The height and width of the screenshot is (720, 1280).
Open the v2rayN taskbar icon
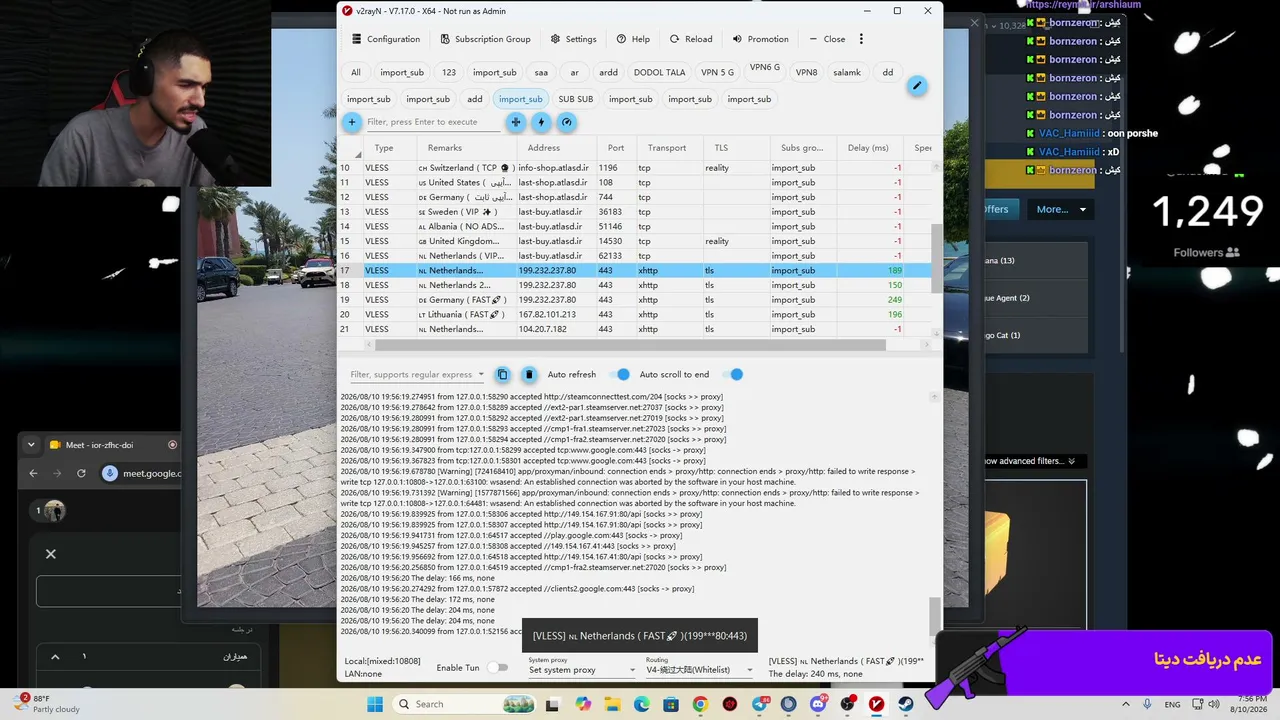point(877,704)
